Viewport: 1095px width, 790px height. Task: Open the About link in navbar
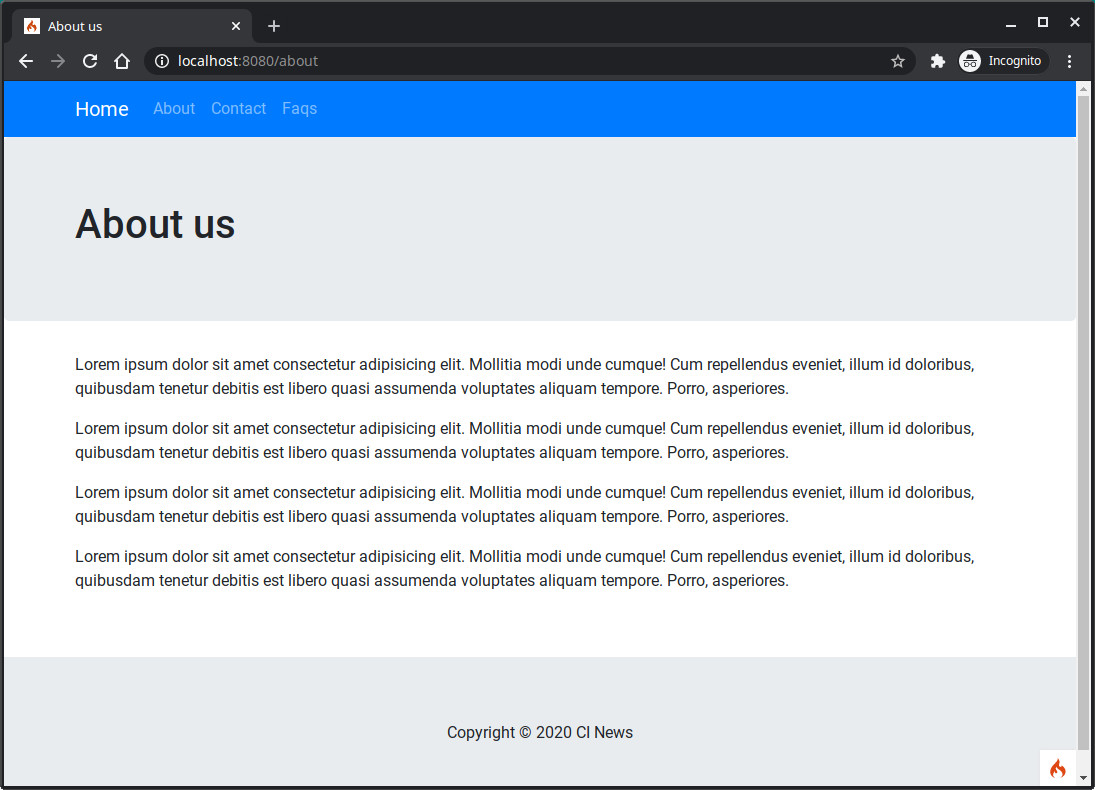[174, 109]
